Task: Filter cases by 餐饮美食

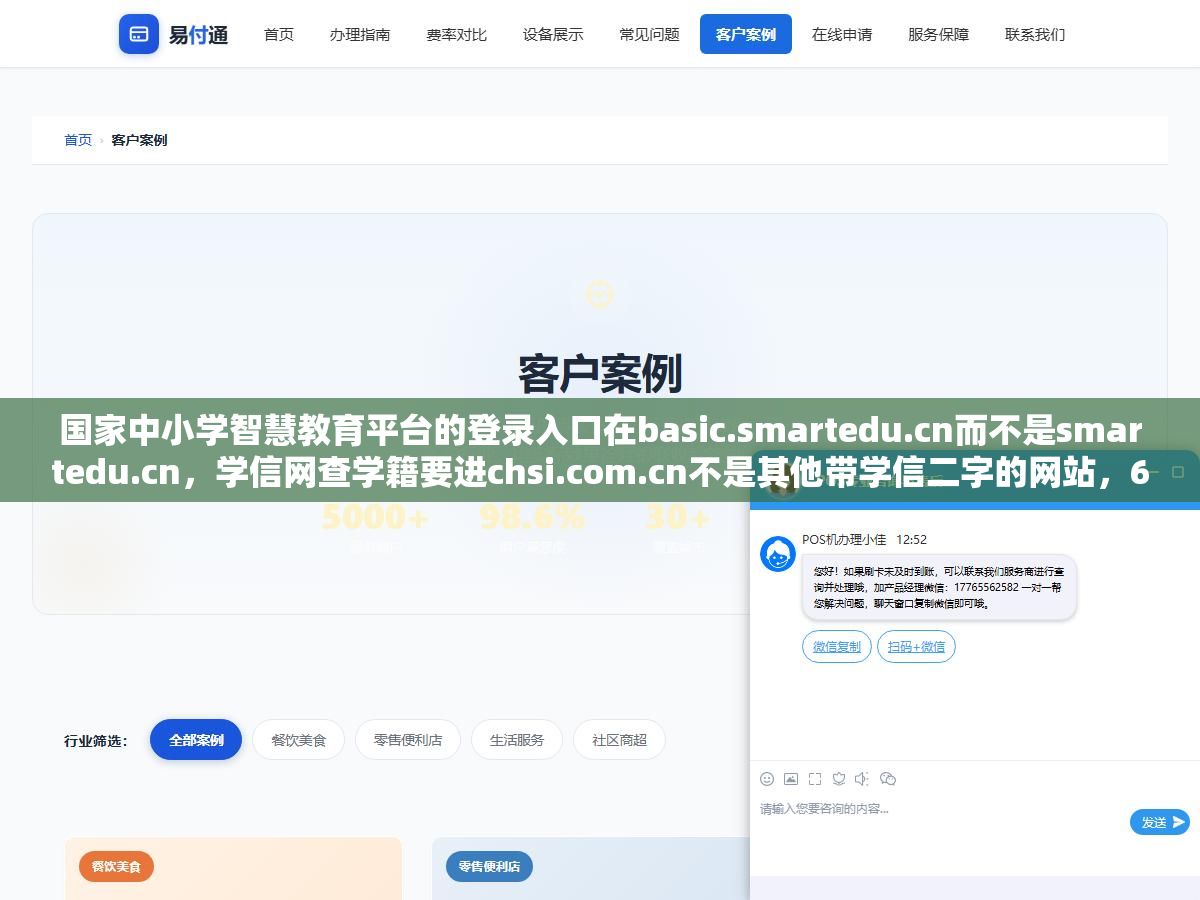Action: [x=298, y=740]
